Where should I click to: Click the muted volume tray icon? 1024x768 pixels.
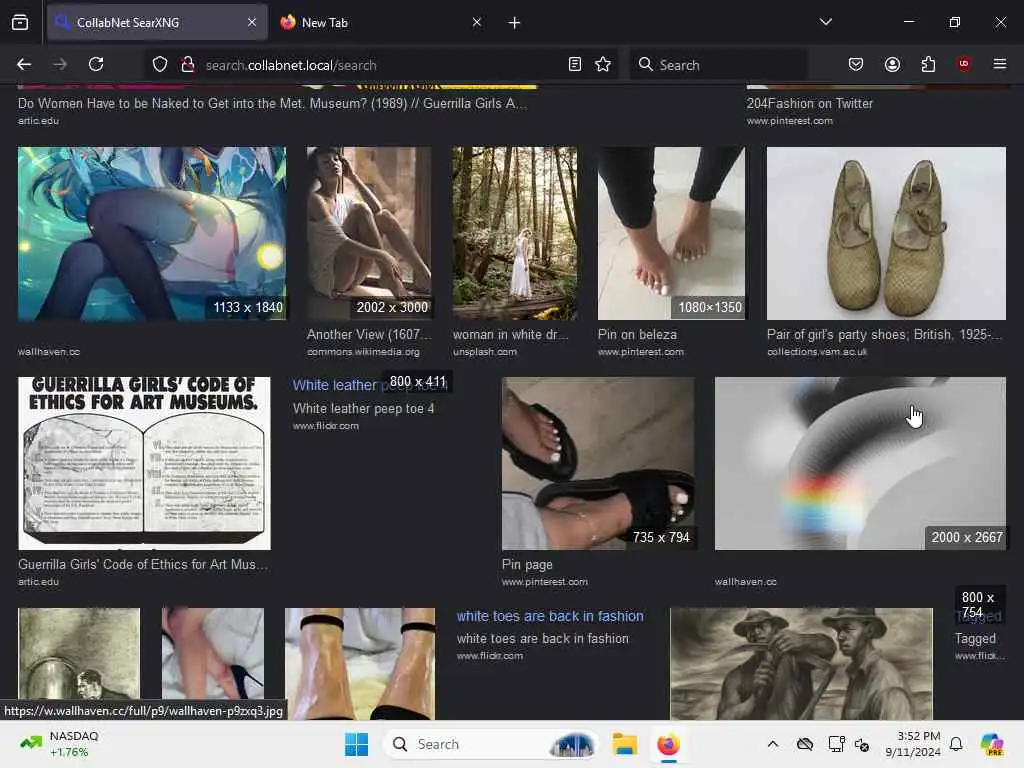pos(862,744)
